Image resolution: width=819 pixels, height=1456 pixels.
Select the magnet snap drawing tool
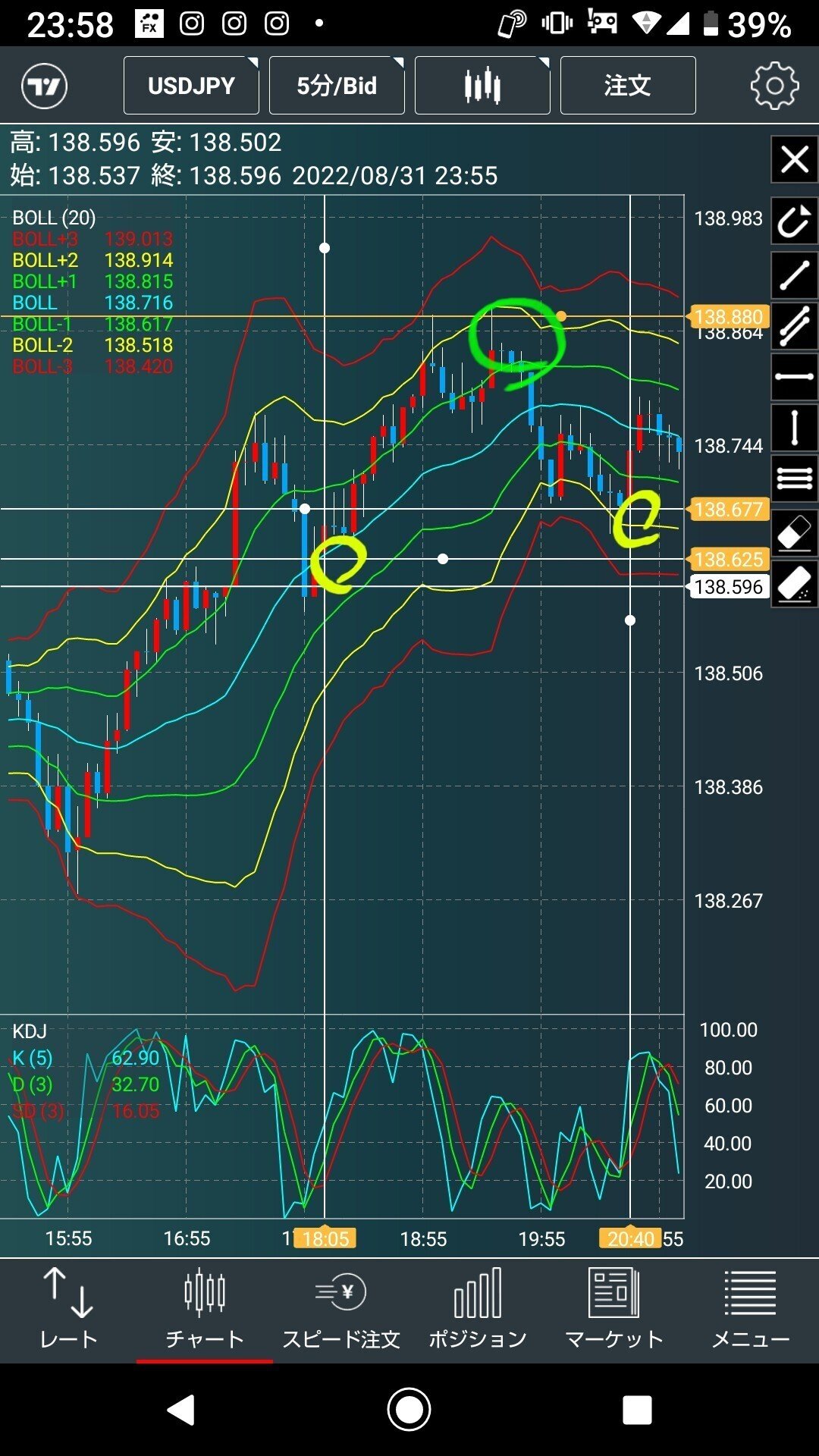point(794,222)
